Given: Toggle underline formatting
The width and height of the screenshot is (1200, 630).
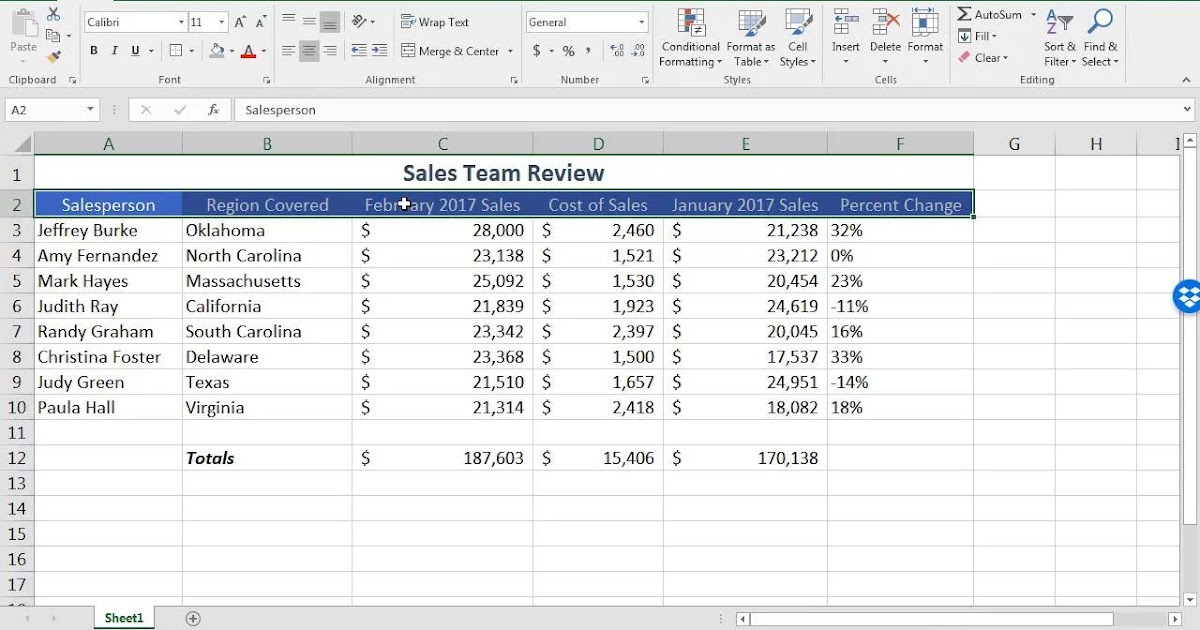Looking at the screenshot, I should 133,49.
